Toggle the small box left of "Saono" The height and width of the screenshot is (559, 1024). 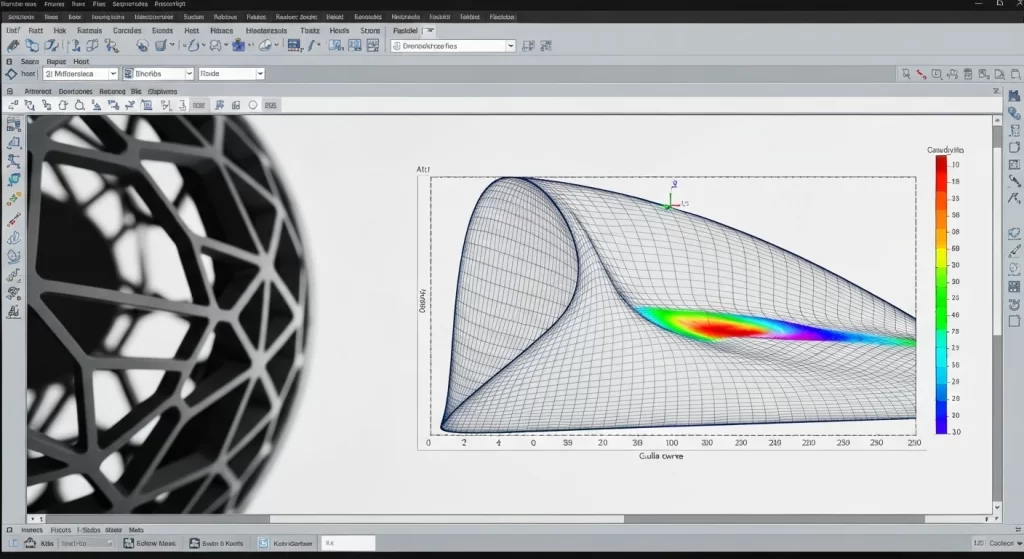[10, 61]
